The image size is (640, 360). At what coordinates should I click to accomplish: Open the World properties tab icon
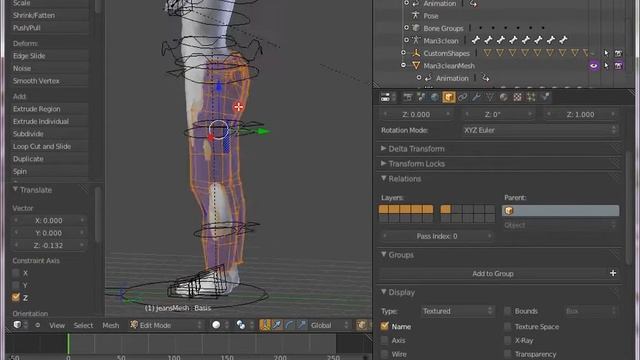coord(435,97)
